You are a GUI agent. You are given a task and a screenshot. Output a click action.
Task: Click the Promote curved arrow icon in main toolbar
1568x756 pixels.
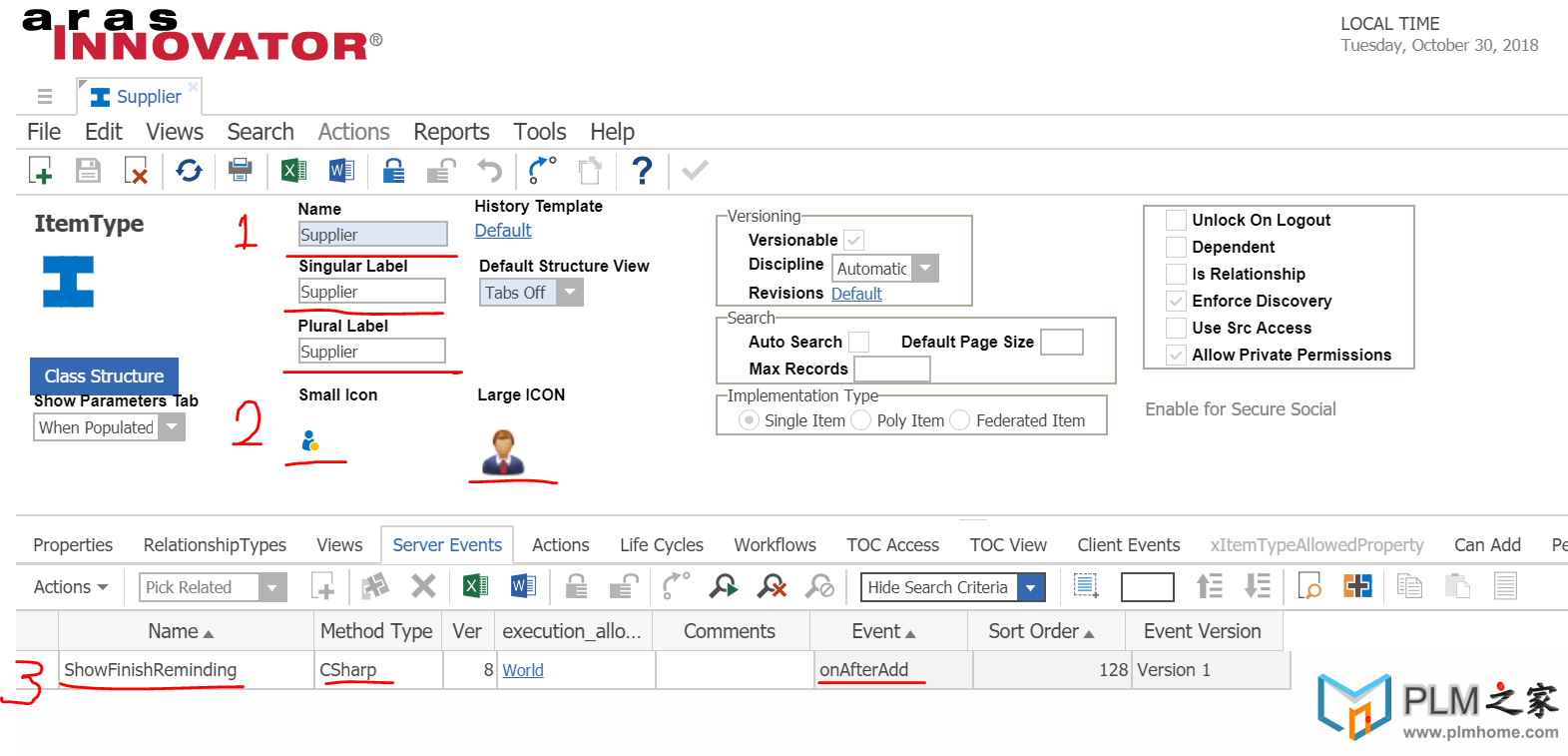click(x=542, y=170)
